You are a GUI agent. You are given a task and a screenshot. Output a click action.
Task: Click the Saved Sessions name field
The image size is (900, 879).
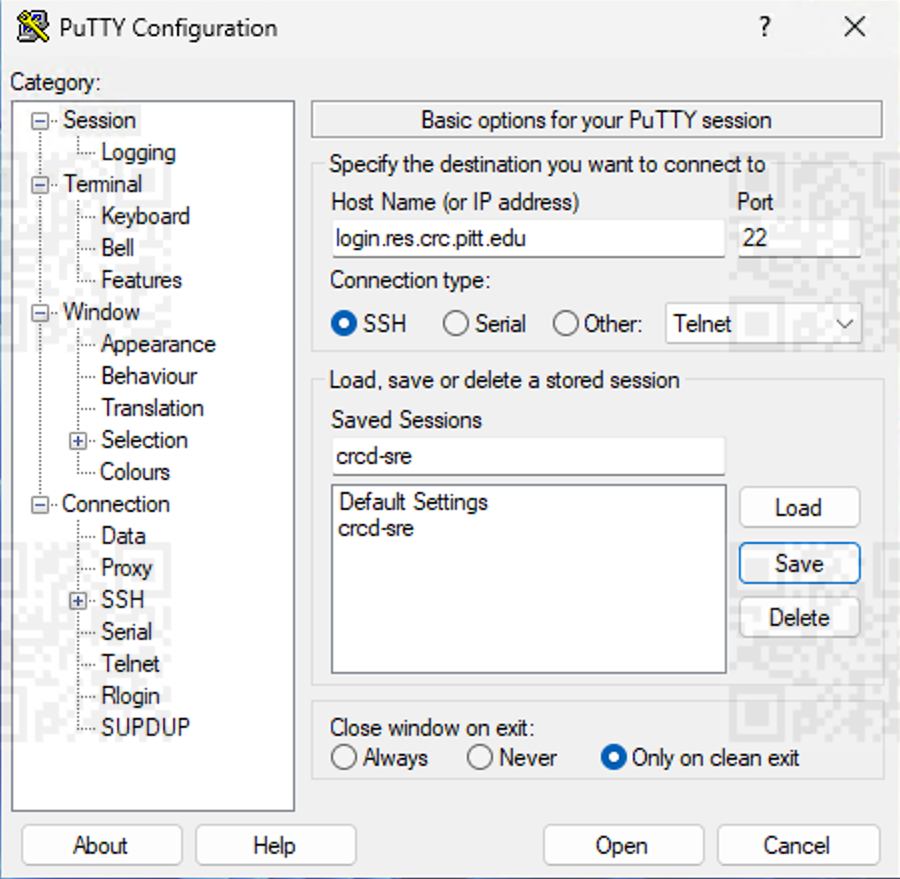tap(528, 456)
